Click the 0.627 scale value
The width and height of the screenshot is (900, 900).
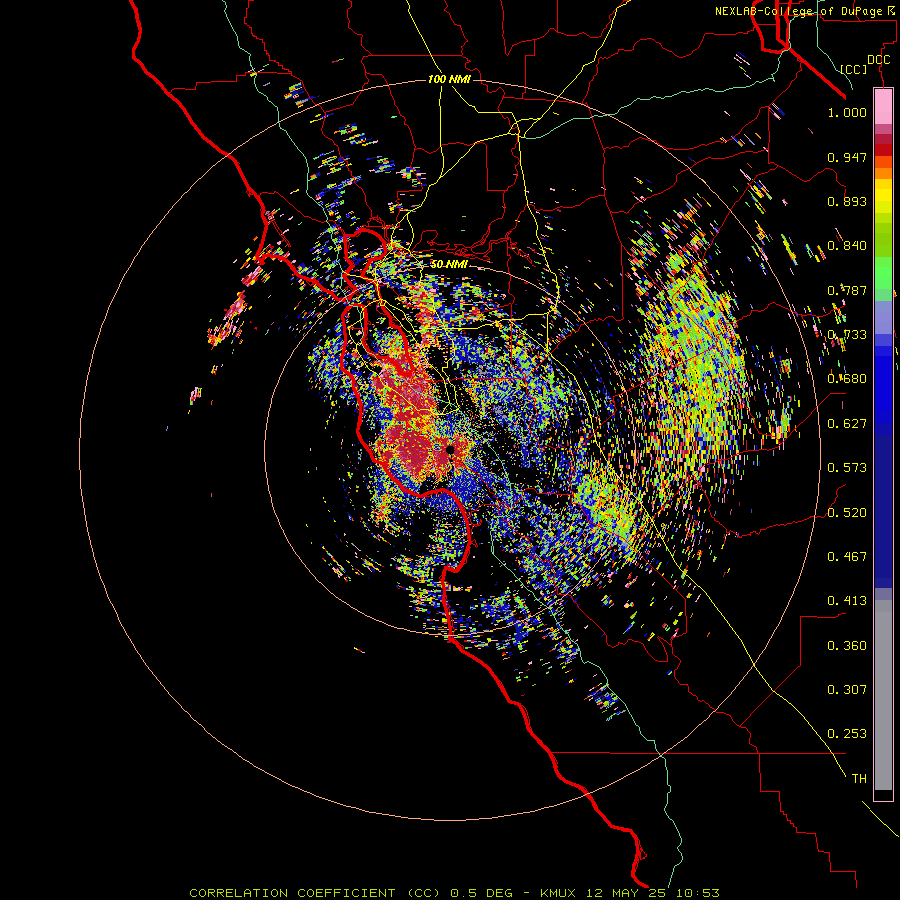(847, 424)
